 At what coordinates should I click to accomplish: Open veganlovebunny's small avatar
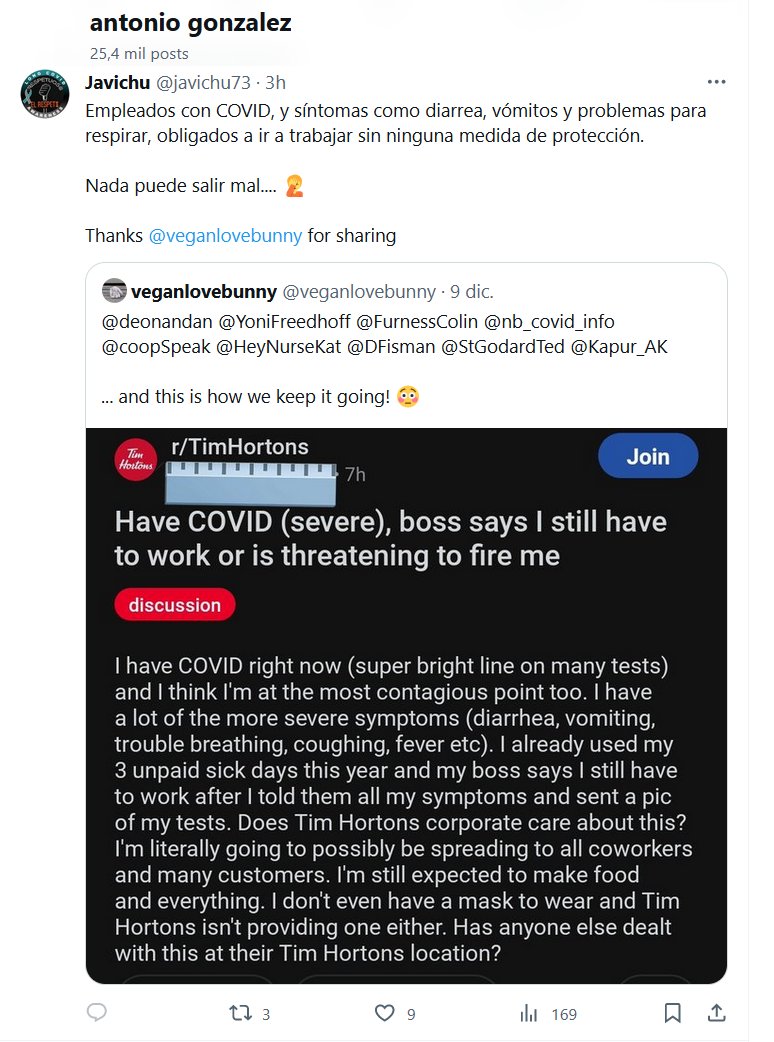click(114, 291)
